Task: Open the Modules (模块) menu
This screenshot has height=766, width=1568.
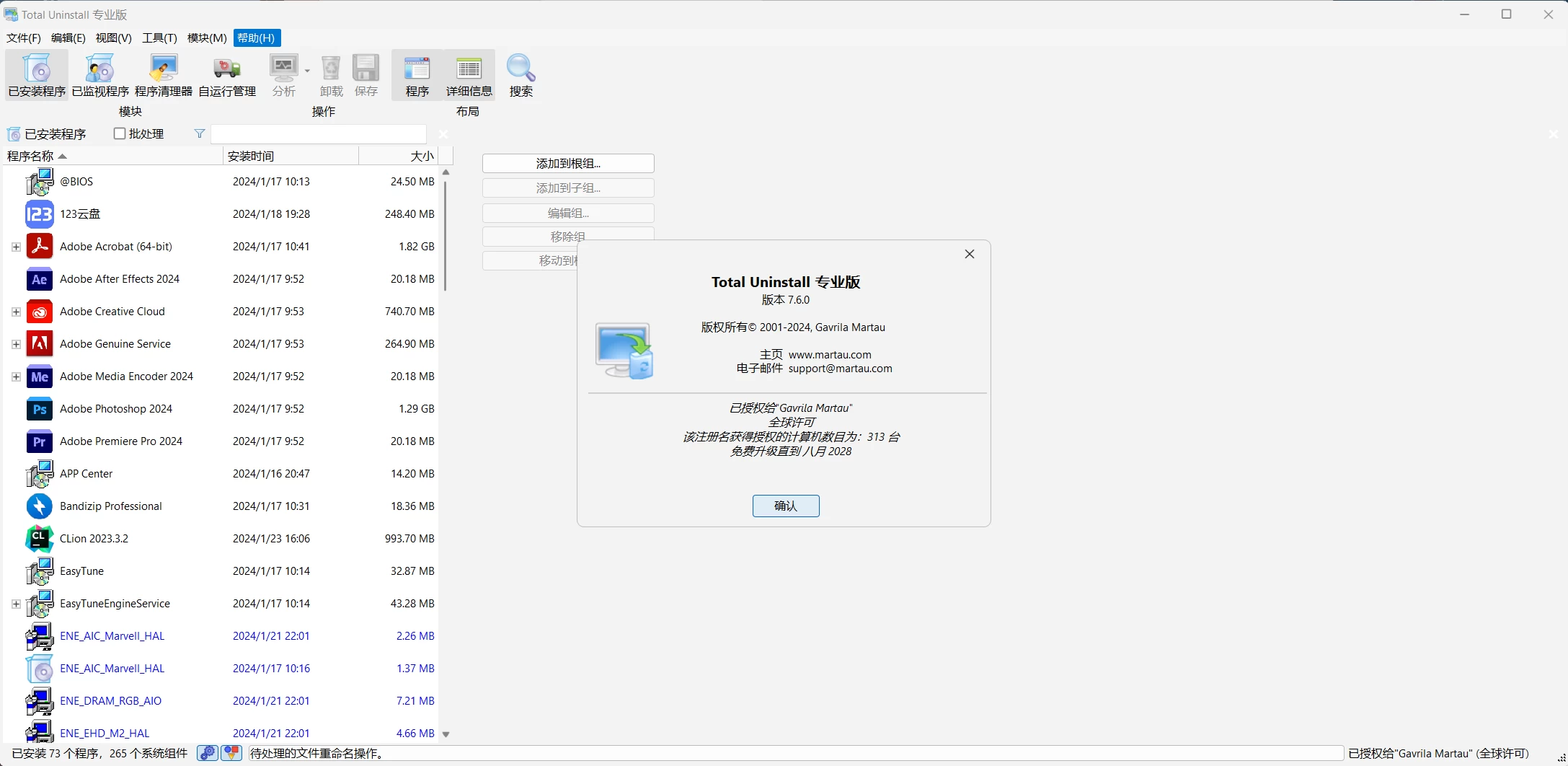Action: click(x=207, y=38)
